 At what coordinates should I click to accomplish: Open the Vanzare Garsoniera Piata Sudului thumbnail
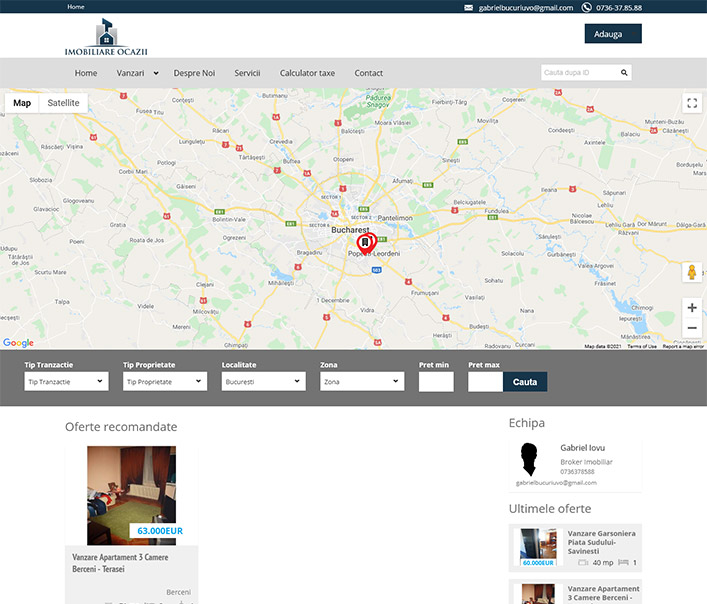tap(538, 547)
